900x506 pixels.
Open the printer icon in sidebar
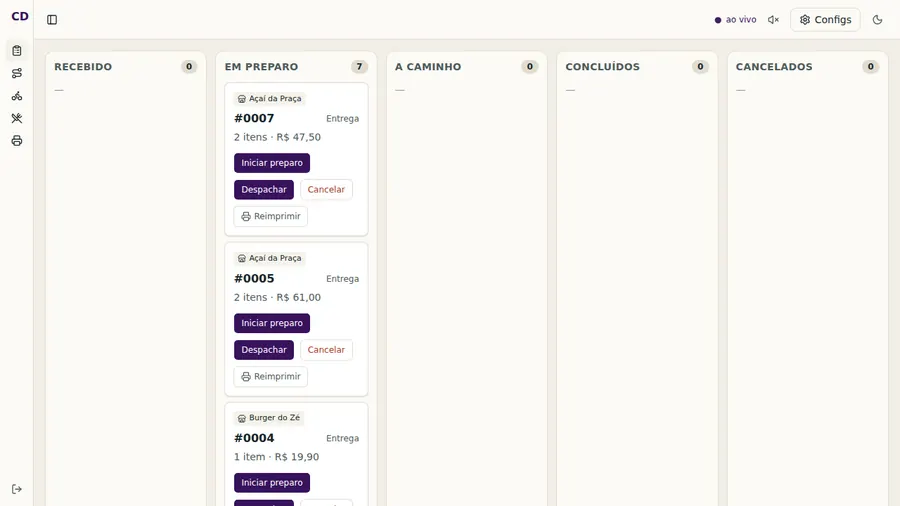click(17, 141)
